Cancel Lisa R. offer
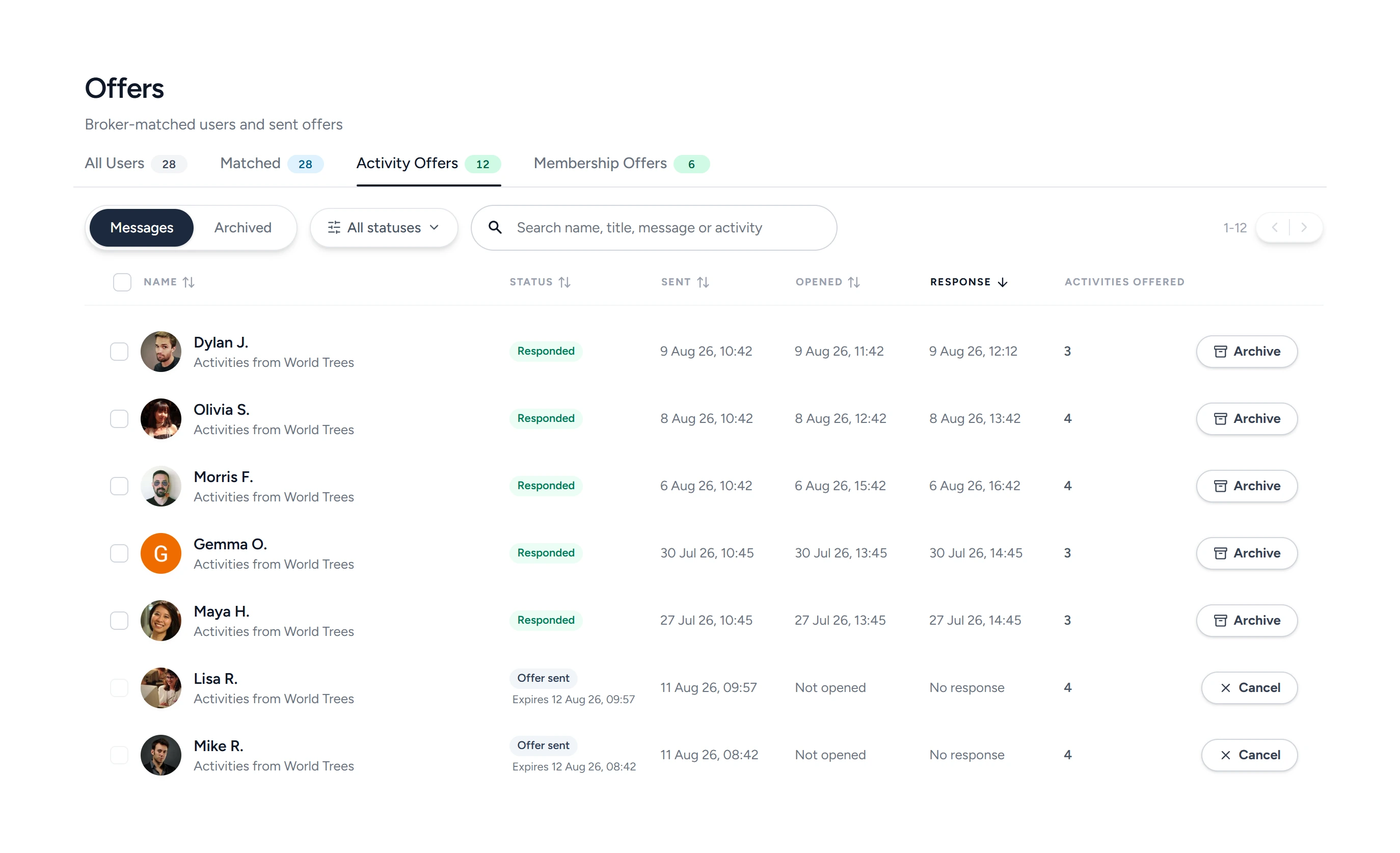The image size is (1400, 853). [x=1249, y=687]
